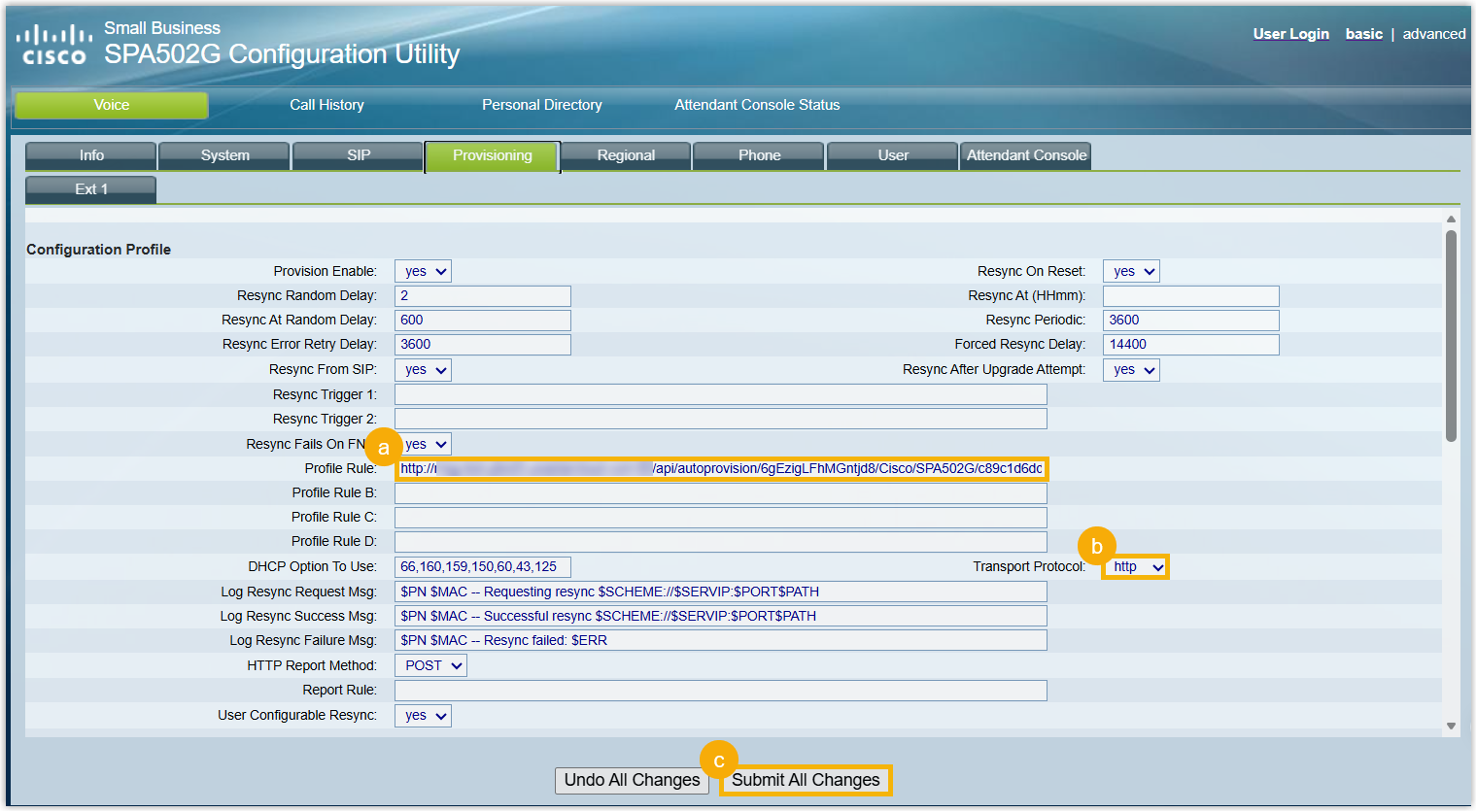Click the Resync At (HHmm) field
This screenshot has width=1477, height=812.
tap(1191, 296)
